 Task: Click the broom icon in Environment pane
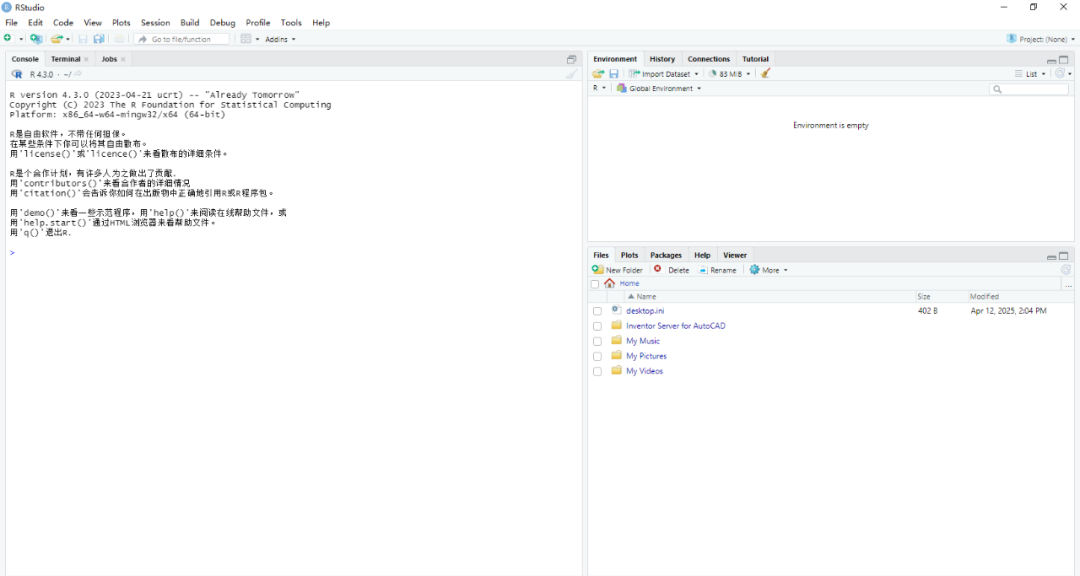coord(765,74)
